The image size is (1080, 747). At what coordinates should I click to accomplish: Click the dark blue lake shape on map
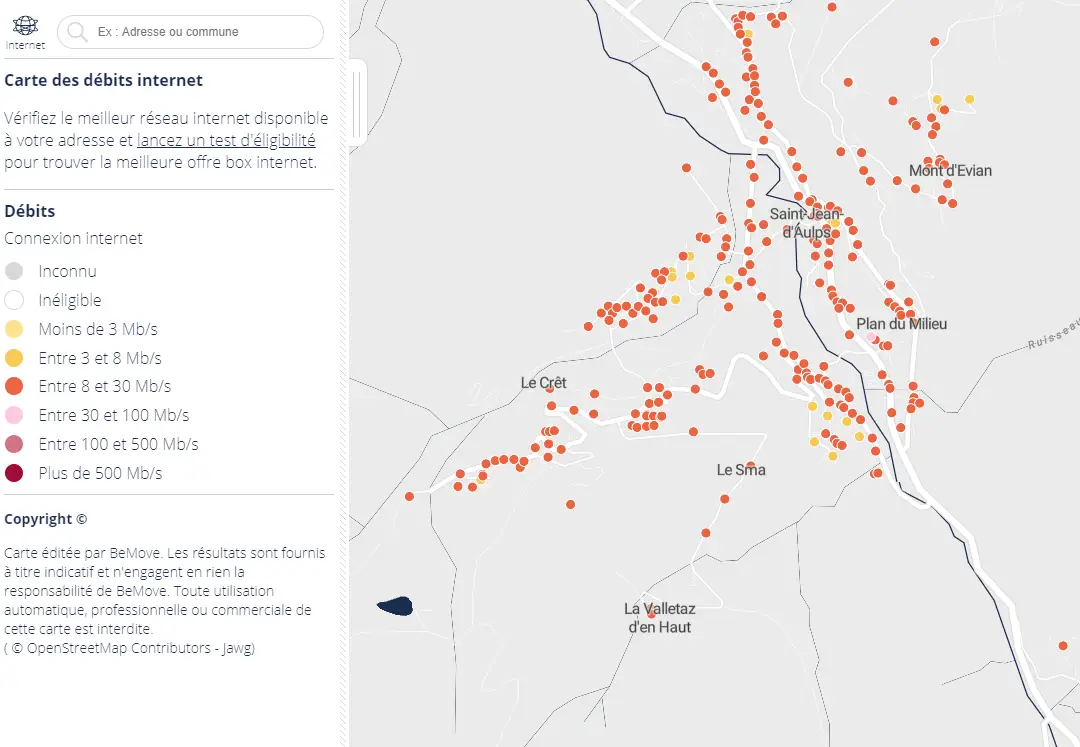395,606
